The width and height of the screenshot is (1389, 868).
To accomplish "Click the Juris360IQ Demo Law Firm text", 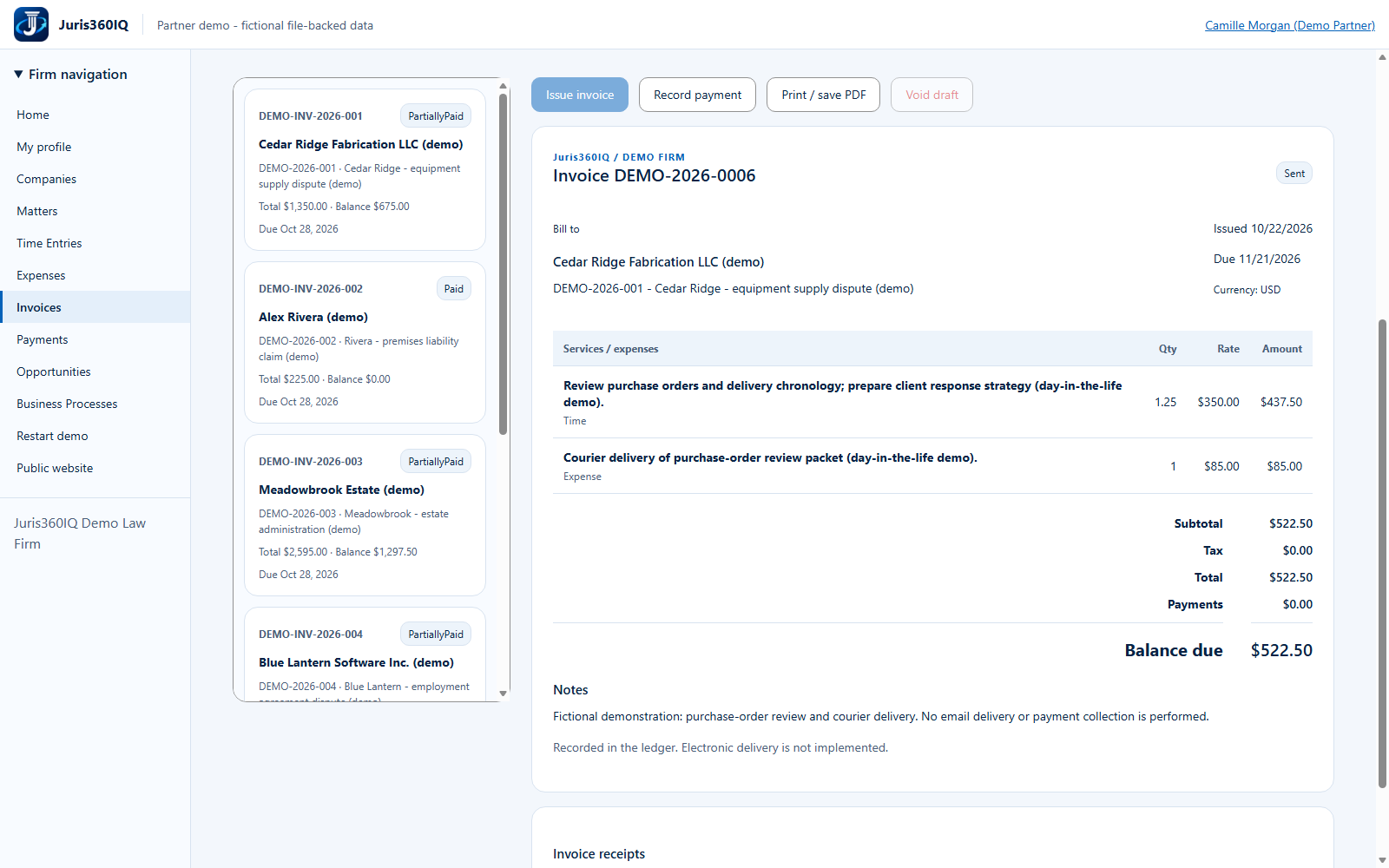I will (x=80, y=534).
